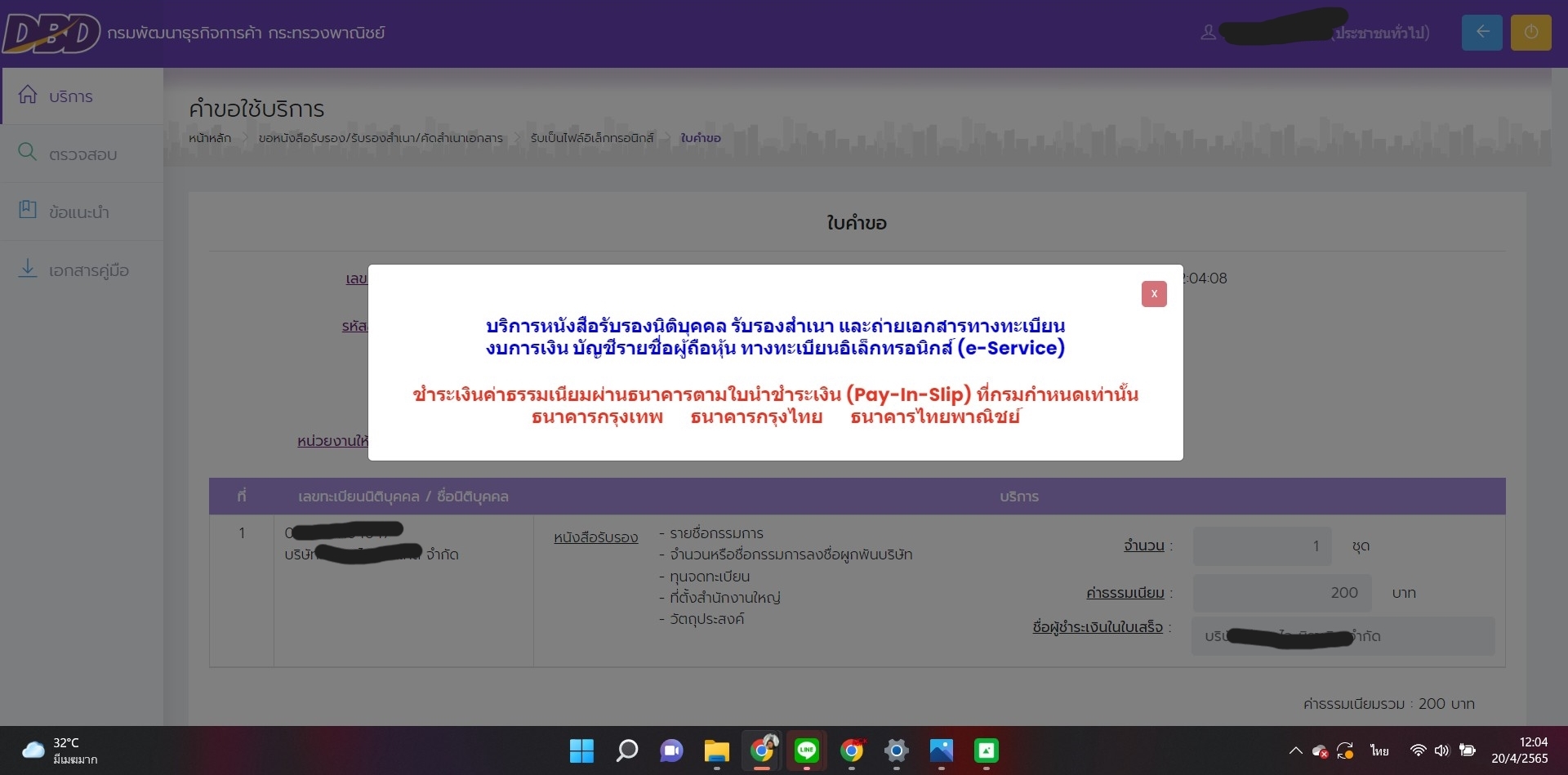
Task: Open the บริการ sidebar menu
Action: click(82, 96)
